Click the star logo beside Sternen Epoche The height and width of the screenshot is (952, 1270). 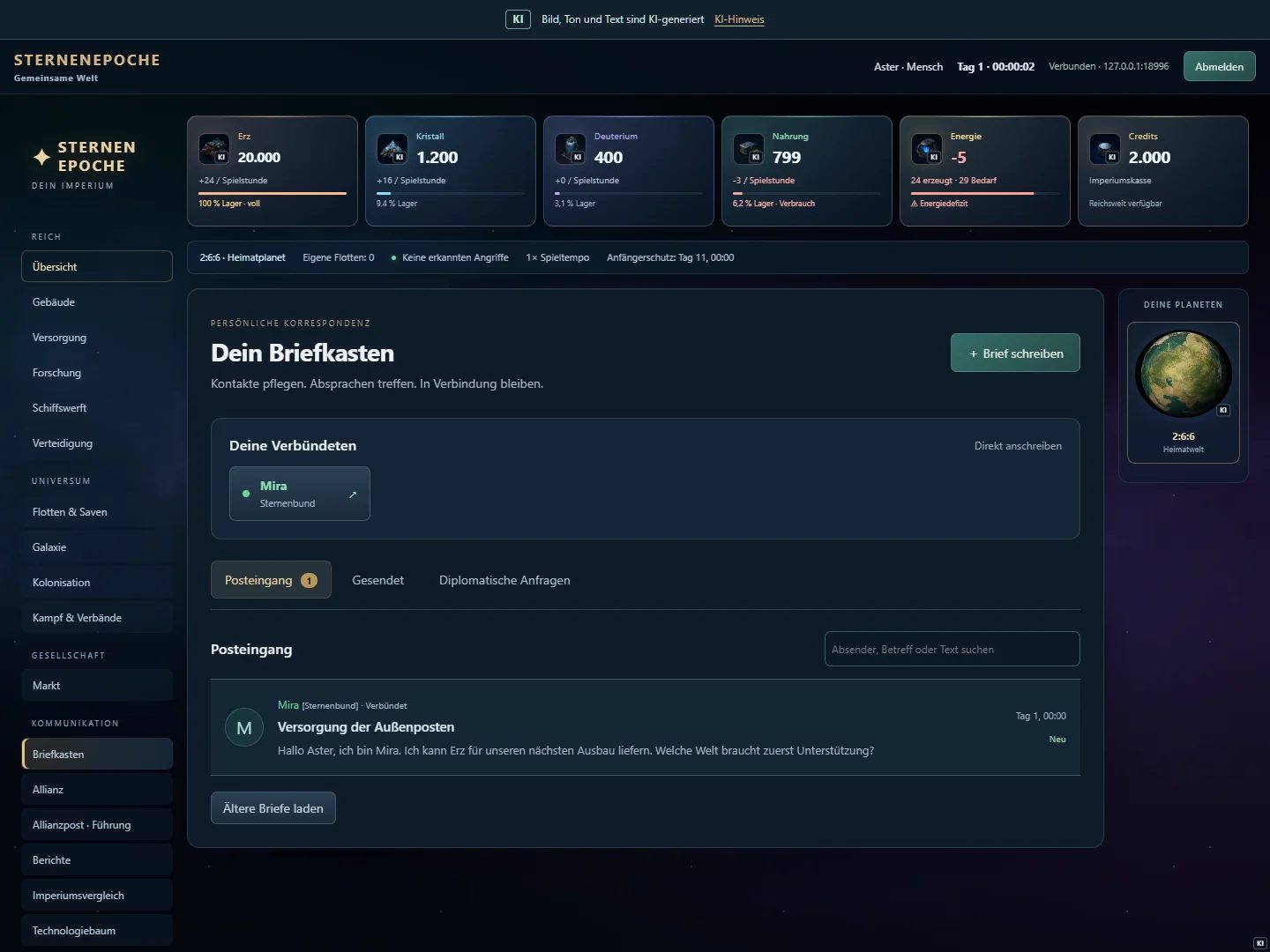41,157
